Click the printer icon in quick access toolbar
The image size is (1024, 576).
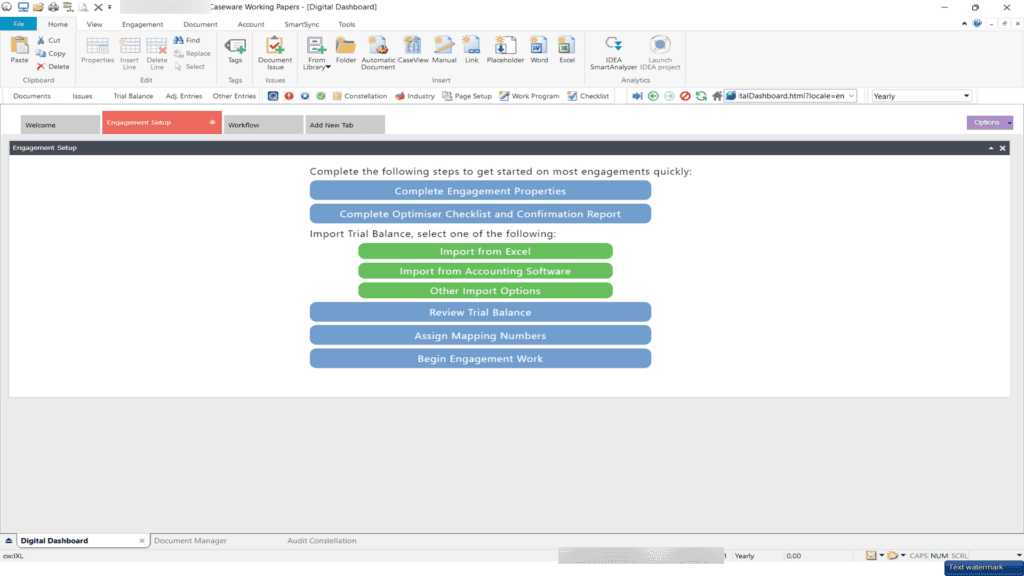(x=53, y=7)
